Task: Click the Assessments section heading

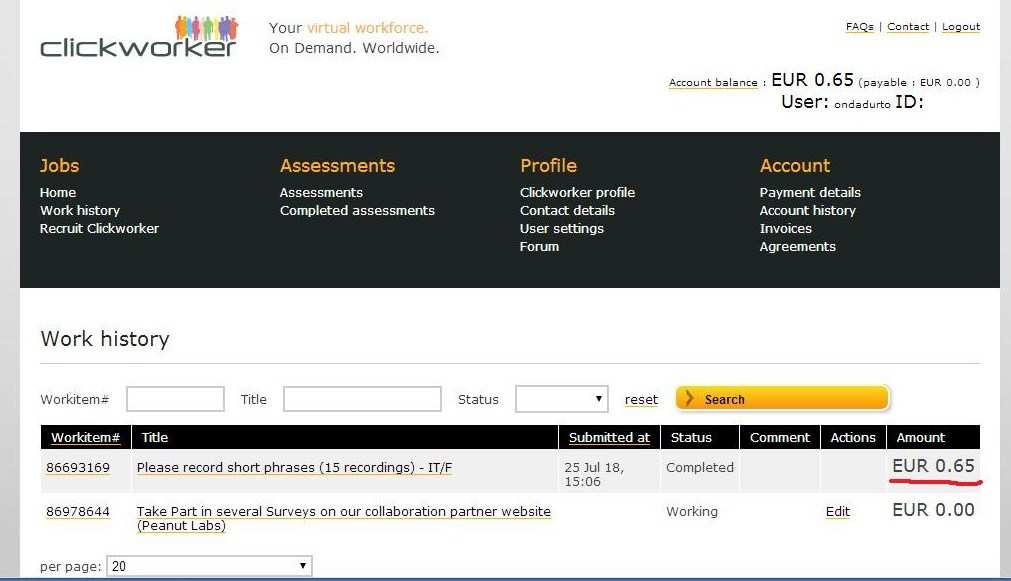Action: [x=337, y=166]
